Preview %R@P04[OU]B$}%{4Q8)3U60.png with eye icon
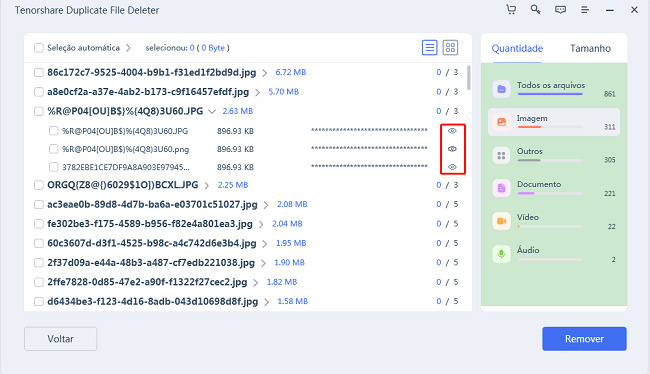The height and width of the screenshot is (374, 650). point(452,149)
